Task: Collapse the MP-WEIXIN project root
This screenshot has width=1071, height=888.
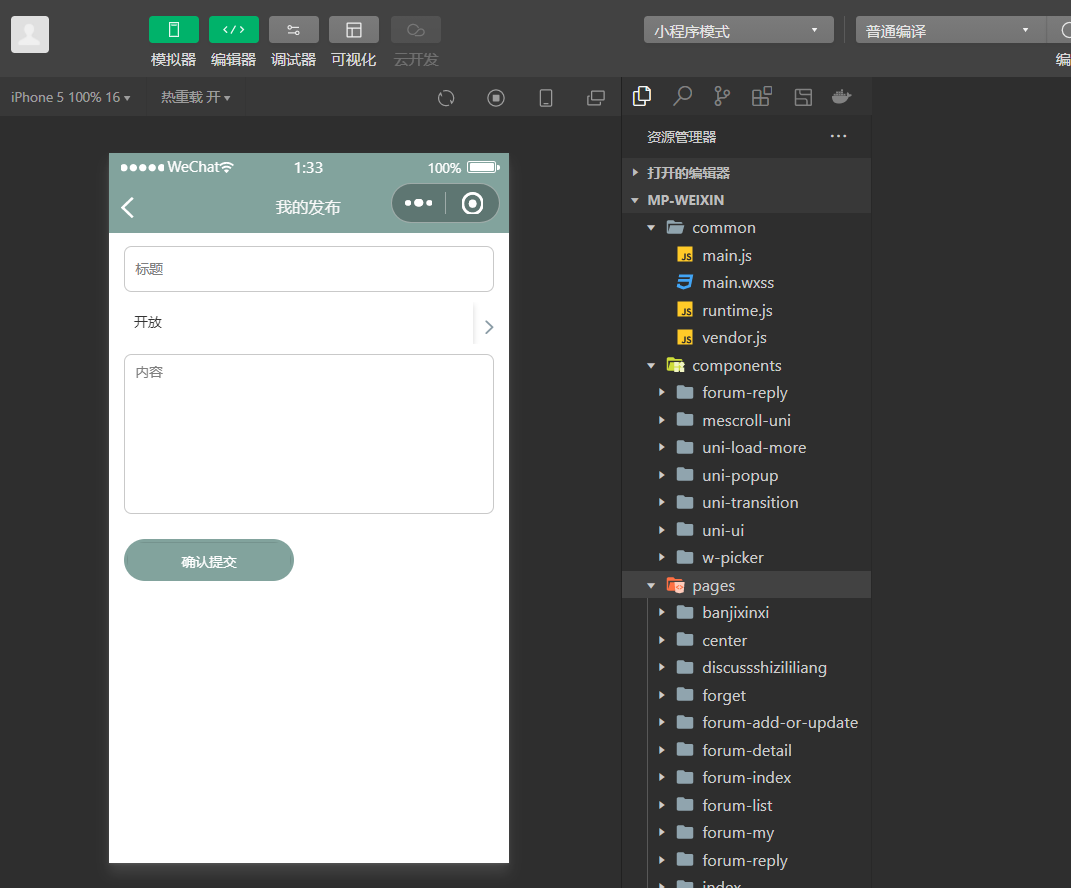Action: (x=747, y=200)
